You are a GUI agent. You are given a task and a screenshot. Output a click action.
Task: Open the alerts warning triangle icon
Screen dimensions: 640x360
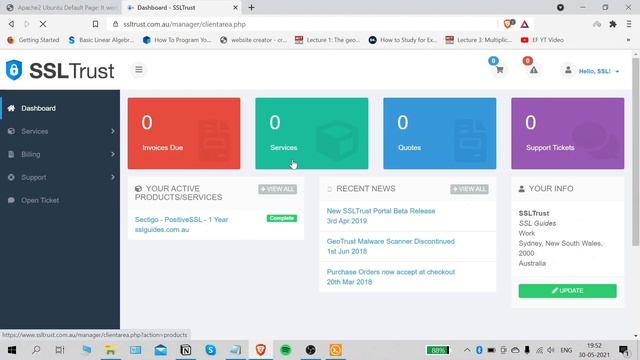pyautogui.click(x=533, y=70)
